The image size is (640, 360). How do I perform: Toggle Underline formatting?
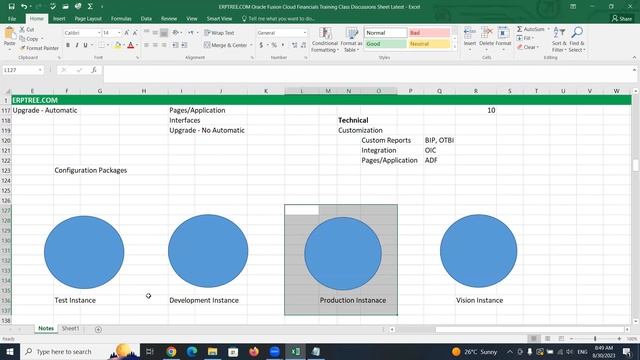point(85,45)
